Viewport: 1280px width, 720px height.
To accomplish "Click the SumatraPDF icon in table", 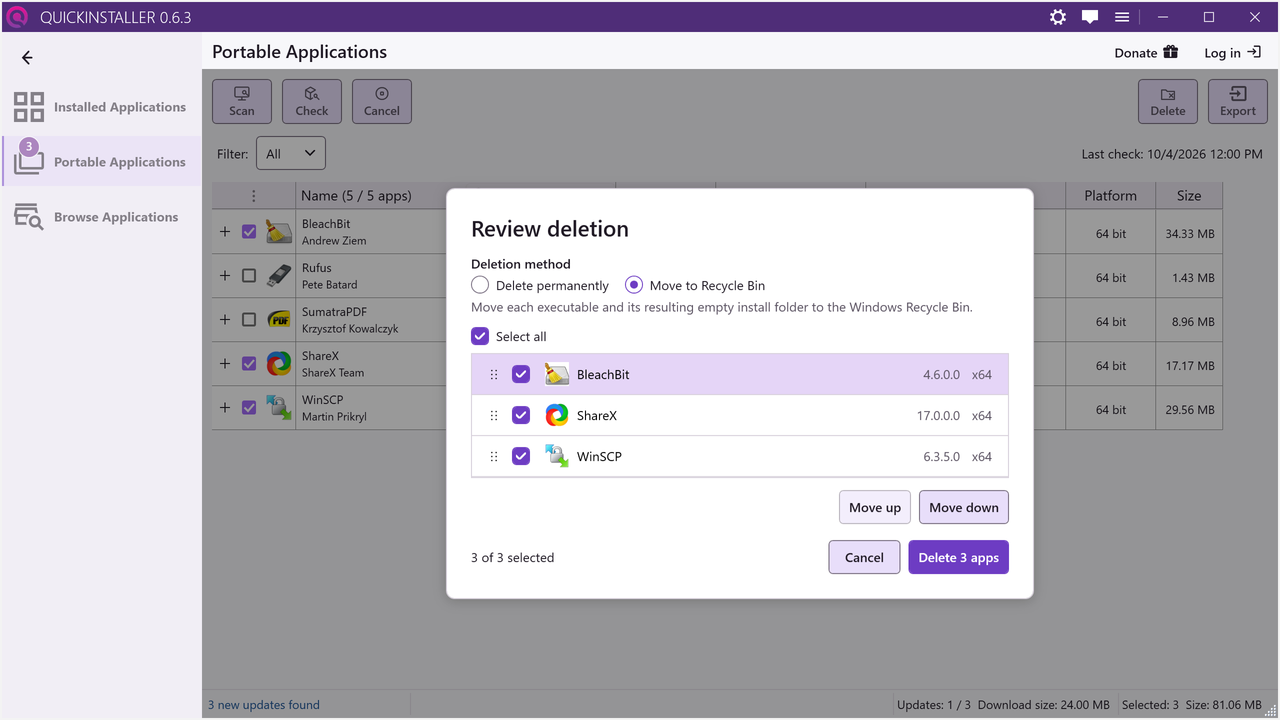I will click(x=279, y=320).
